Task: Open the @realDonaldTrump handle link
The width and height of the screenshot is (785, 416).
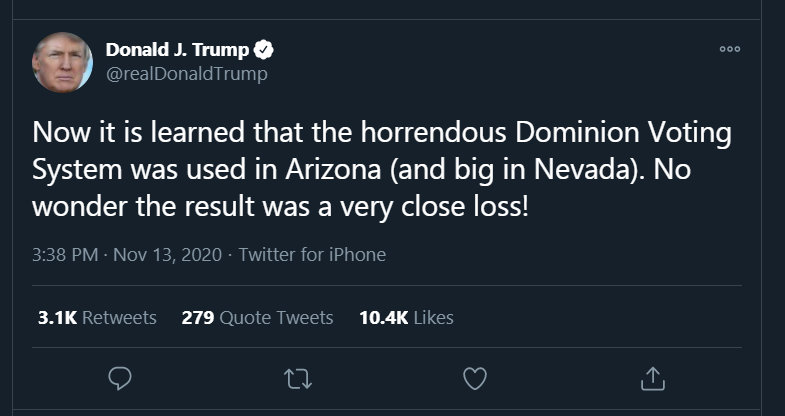Action: coord(187,73)
